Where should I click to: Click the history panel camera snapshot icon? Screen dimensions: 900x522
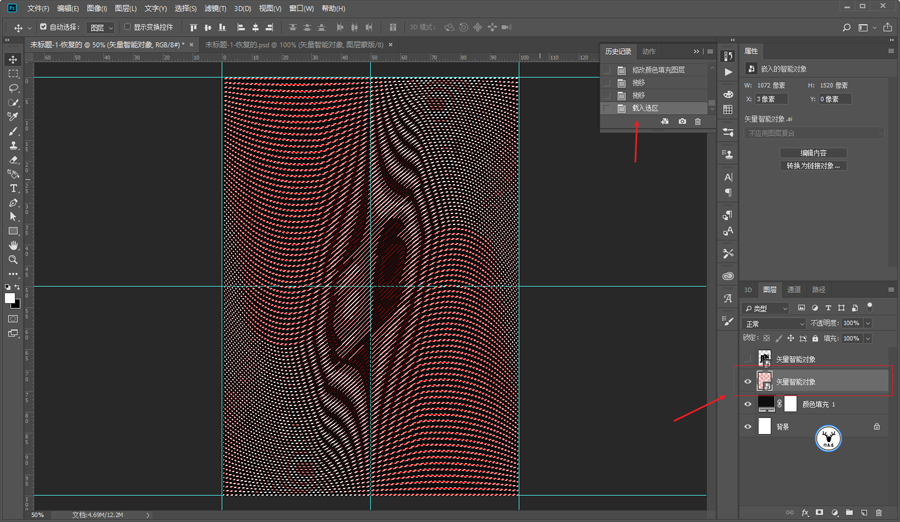coord(682,122)
